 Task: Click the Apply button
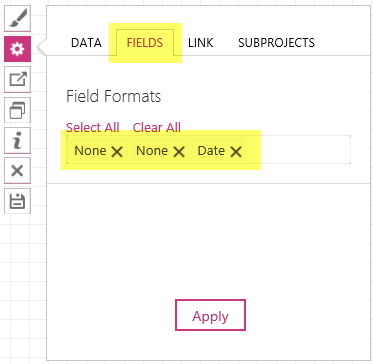(210, 315)
